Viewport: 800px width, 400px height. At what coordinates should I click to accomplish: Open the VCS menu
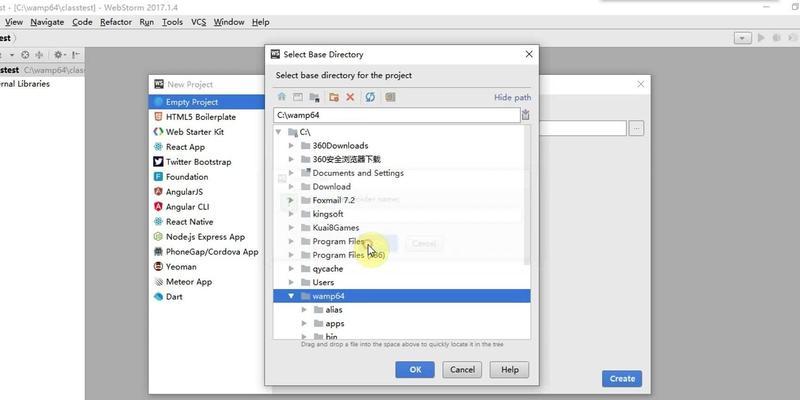point(198,22)
